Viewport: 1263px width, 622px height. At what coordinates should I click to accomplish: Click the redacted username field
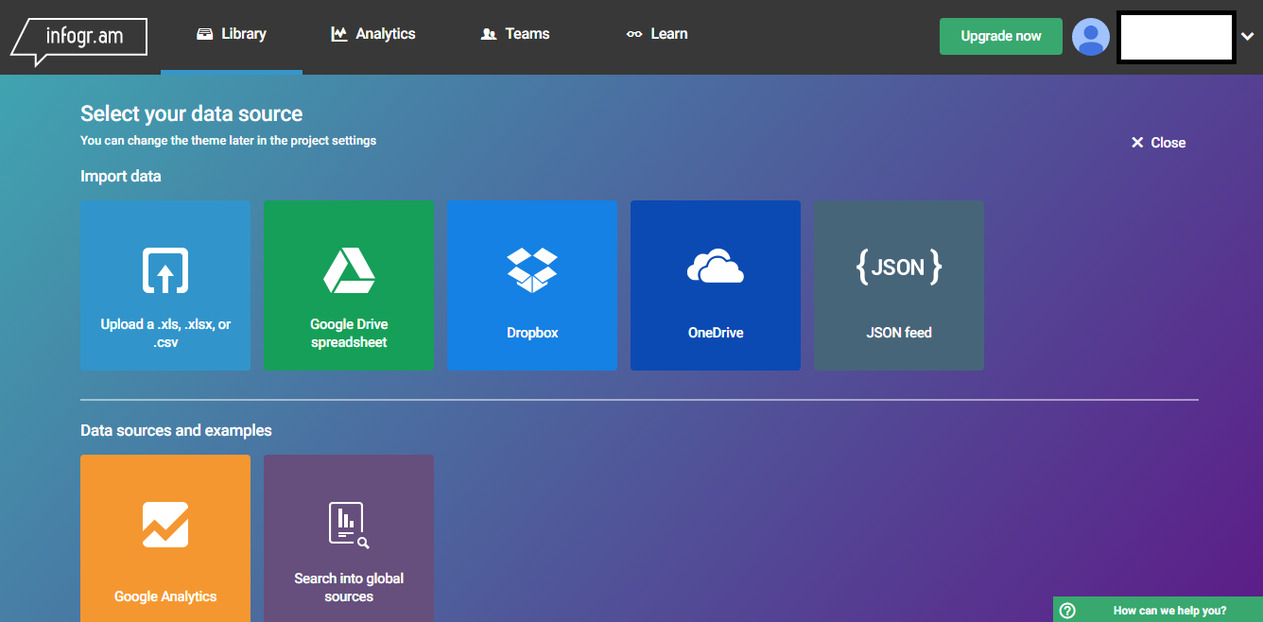pyautogui.click(x=1176, y=38)
